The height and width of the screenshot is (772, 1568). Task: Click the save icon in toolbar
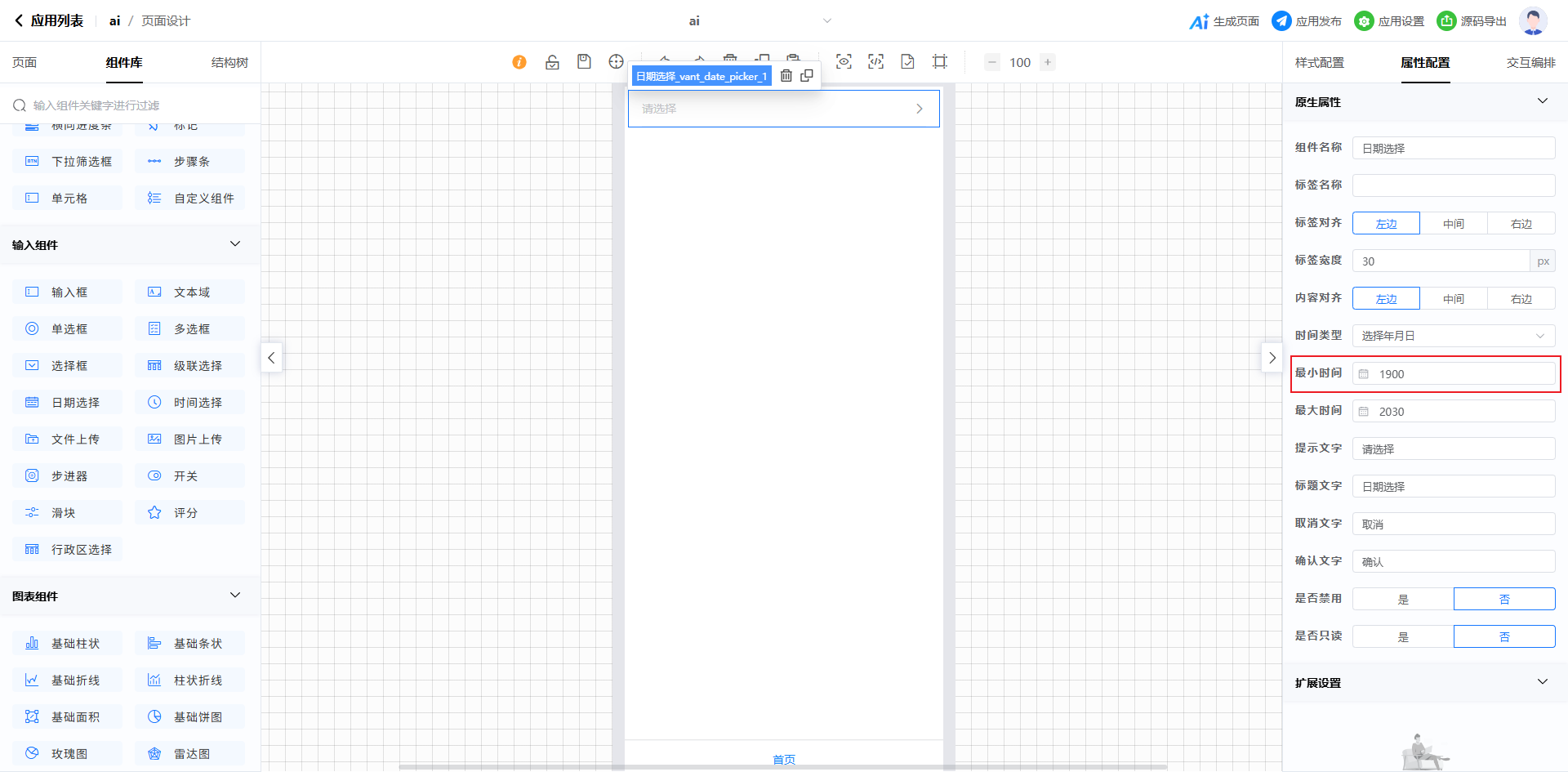point(584,62)
